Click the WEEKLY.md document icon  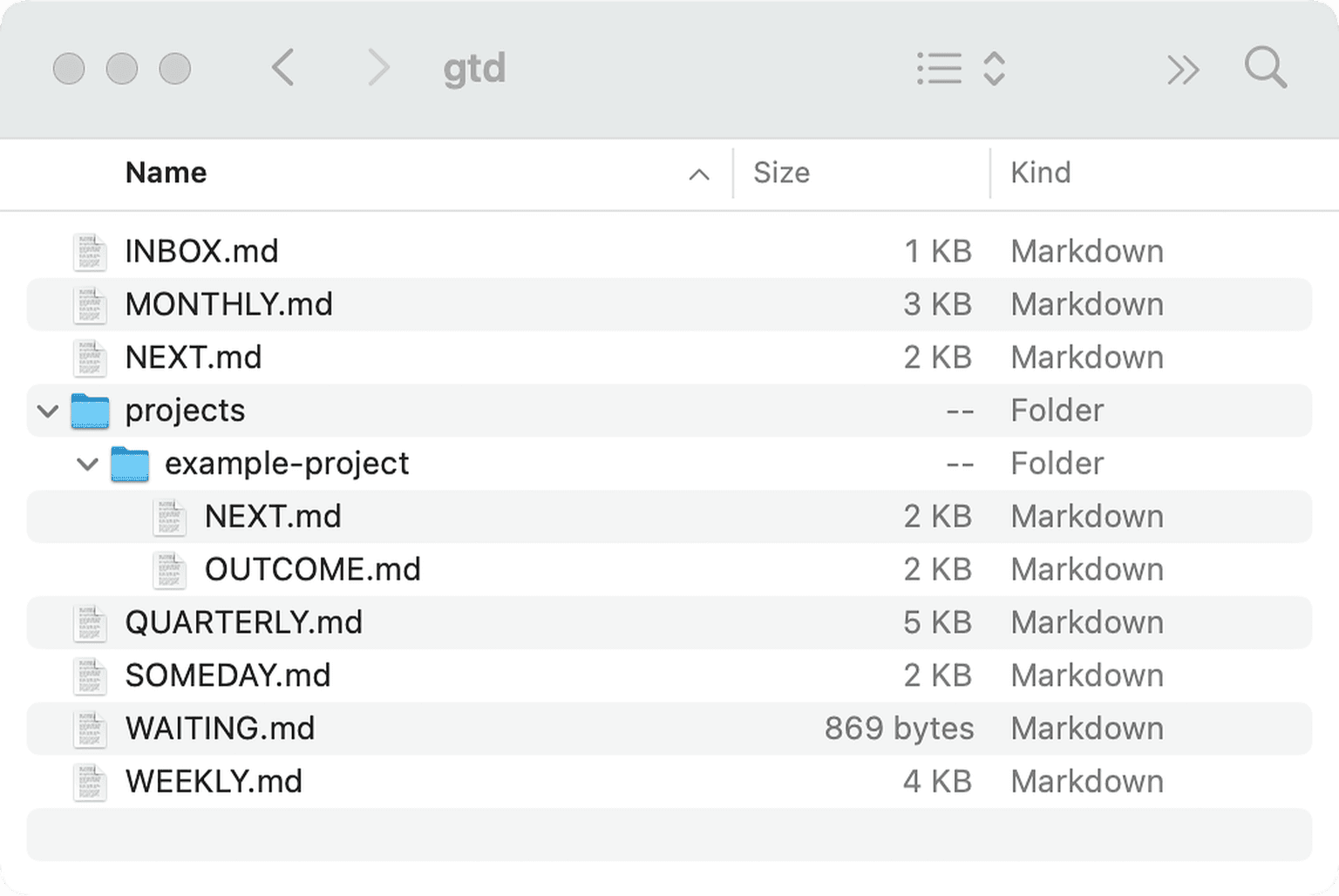click(90, 781)
